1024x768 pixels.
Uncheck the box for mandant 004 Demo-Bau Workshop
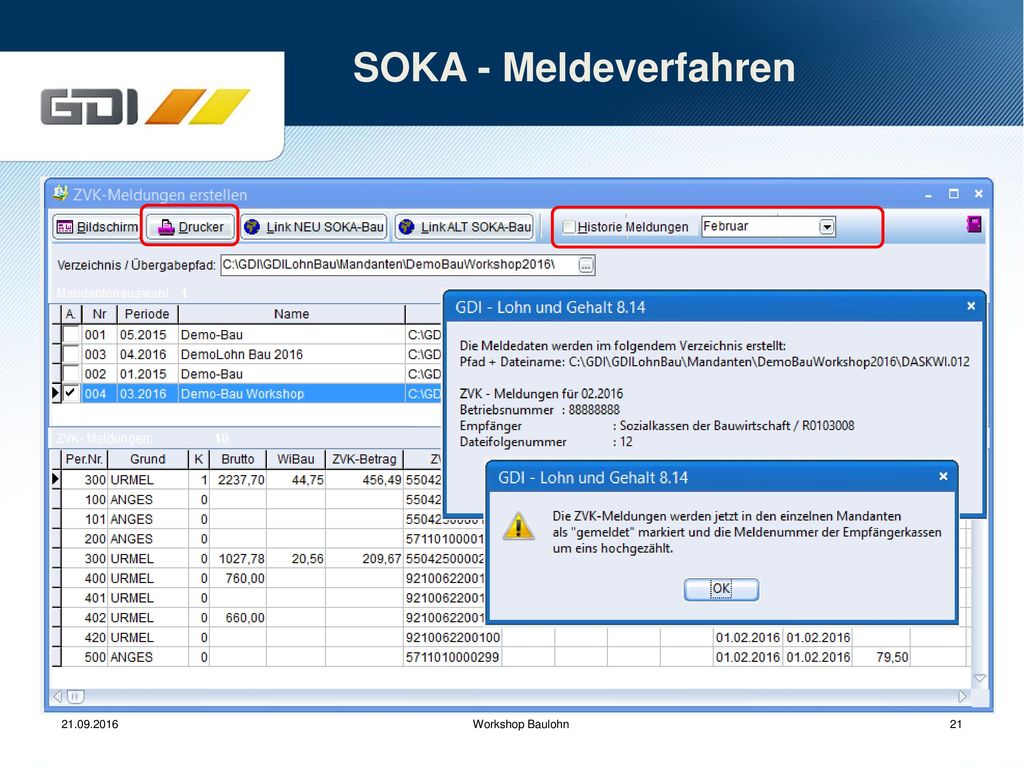point(71,393)
